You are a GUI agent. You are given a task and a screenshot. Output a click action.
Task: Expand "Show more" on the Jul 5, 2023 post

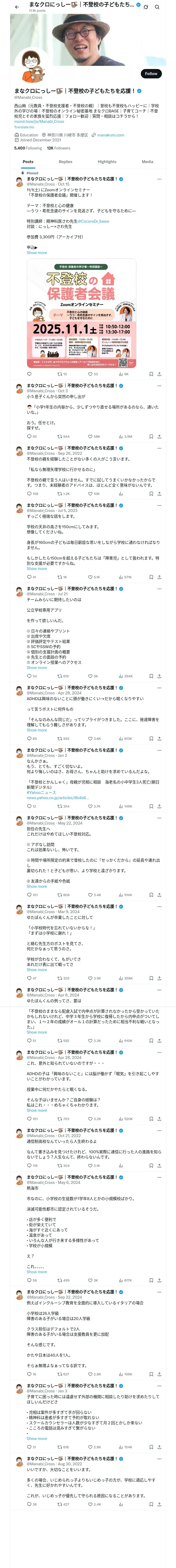[x=37, y=568]
